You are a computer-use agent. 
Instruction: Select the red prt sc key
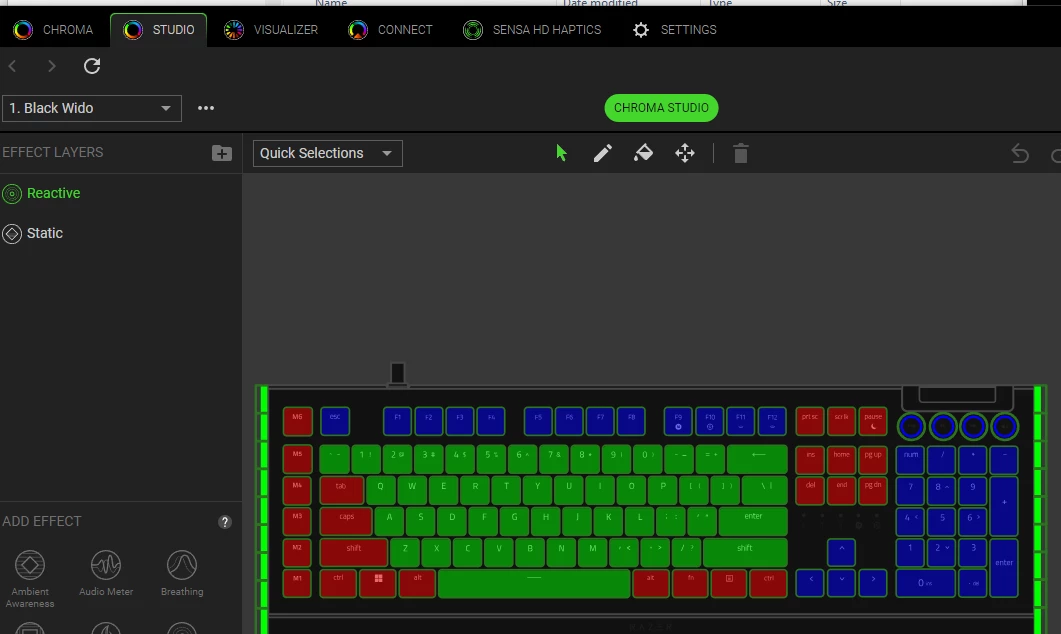pyautogui.click(x=810, y=421)
